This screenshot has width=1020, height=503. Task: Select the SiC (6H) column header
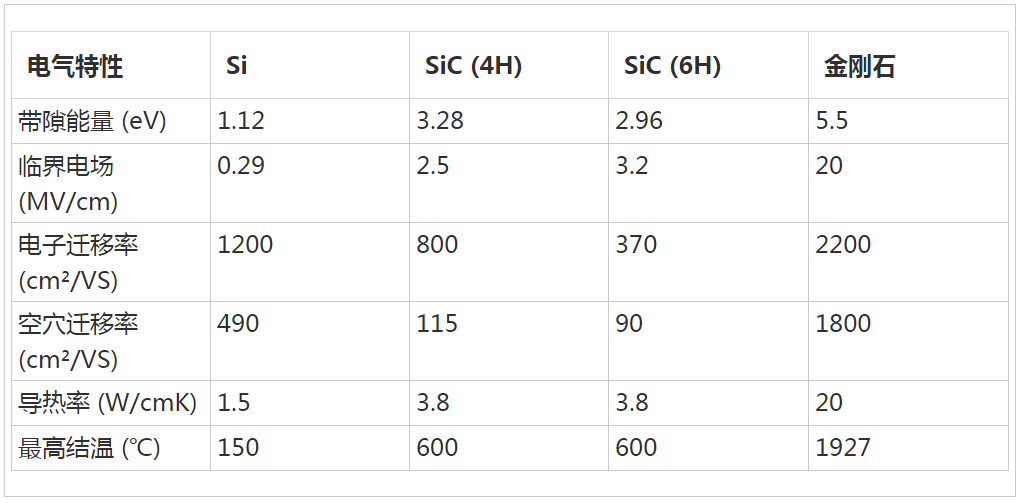672,67
